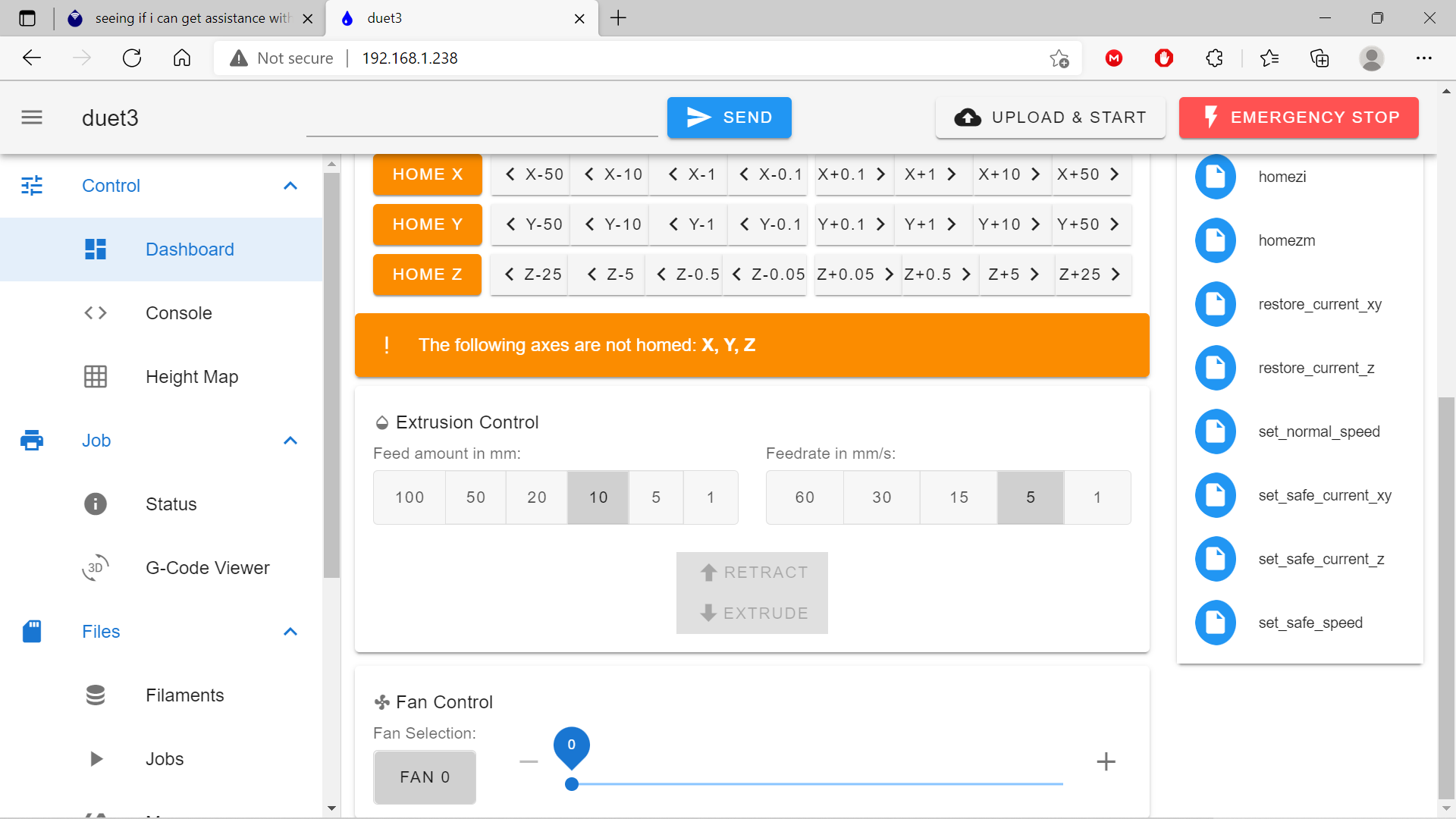1456x819 pixels.
Task: Open the Console panel icon
Action: [x=95, y=312]
